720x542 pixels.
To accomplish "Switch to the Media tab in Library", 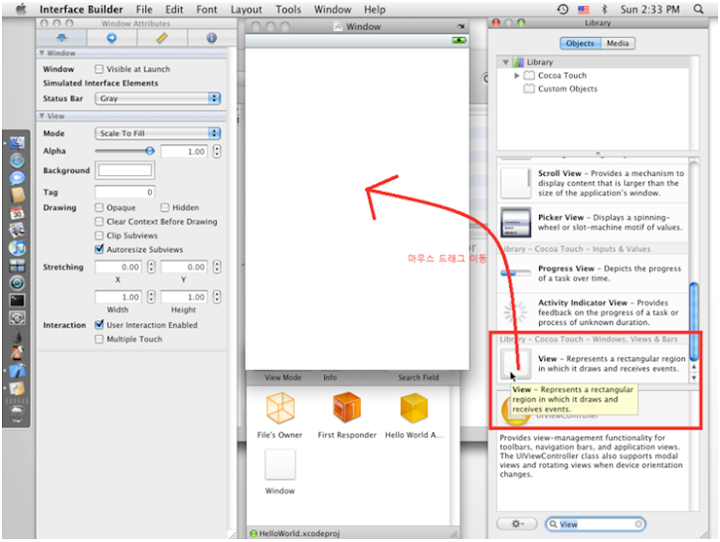I will point(618,43).
